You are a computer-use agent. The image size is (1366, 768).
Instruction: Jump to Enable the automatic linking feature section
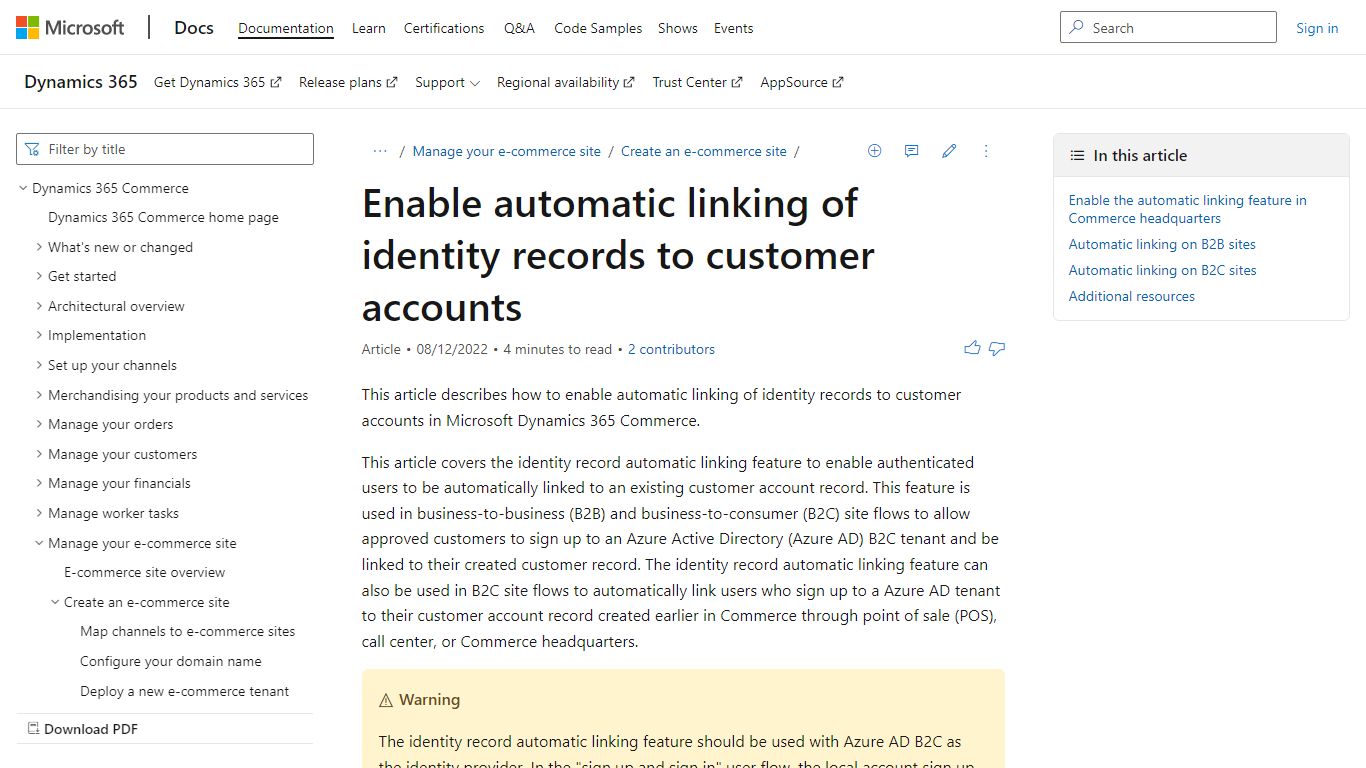1188,209
